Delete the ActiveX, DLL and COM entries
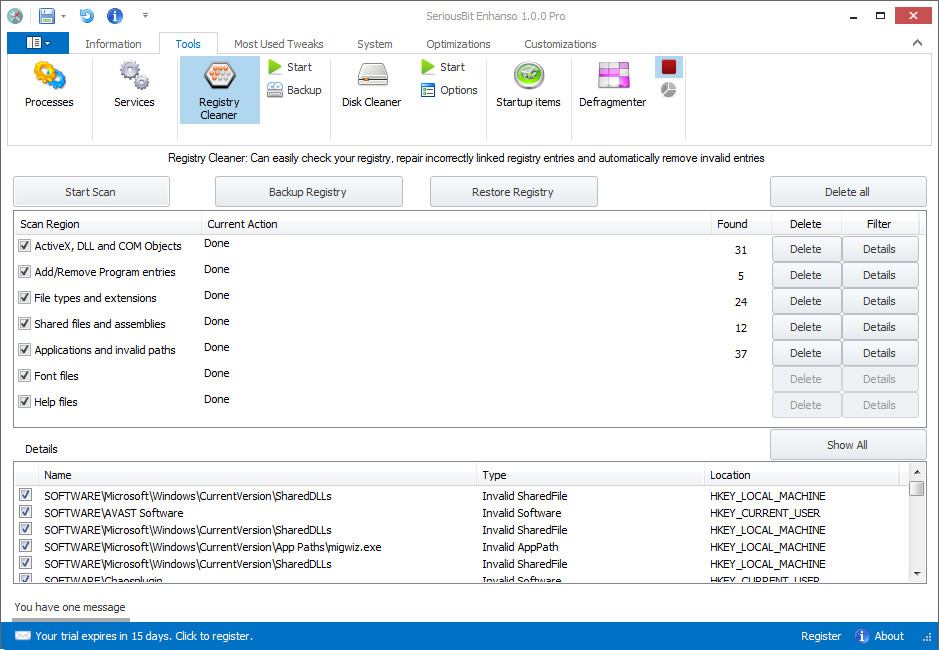 pos(806,249)
